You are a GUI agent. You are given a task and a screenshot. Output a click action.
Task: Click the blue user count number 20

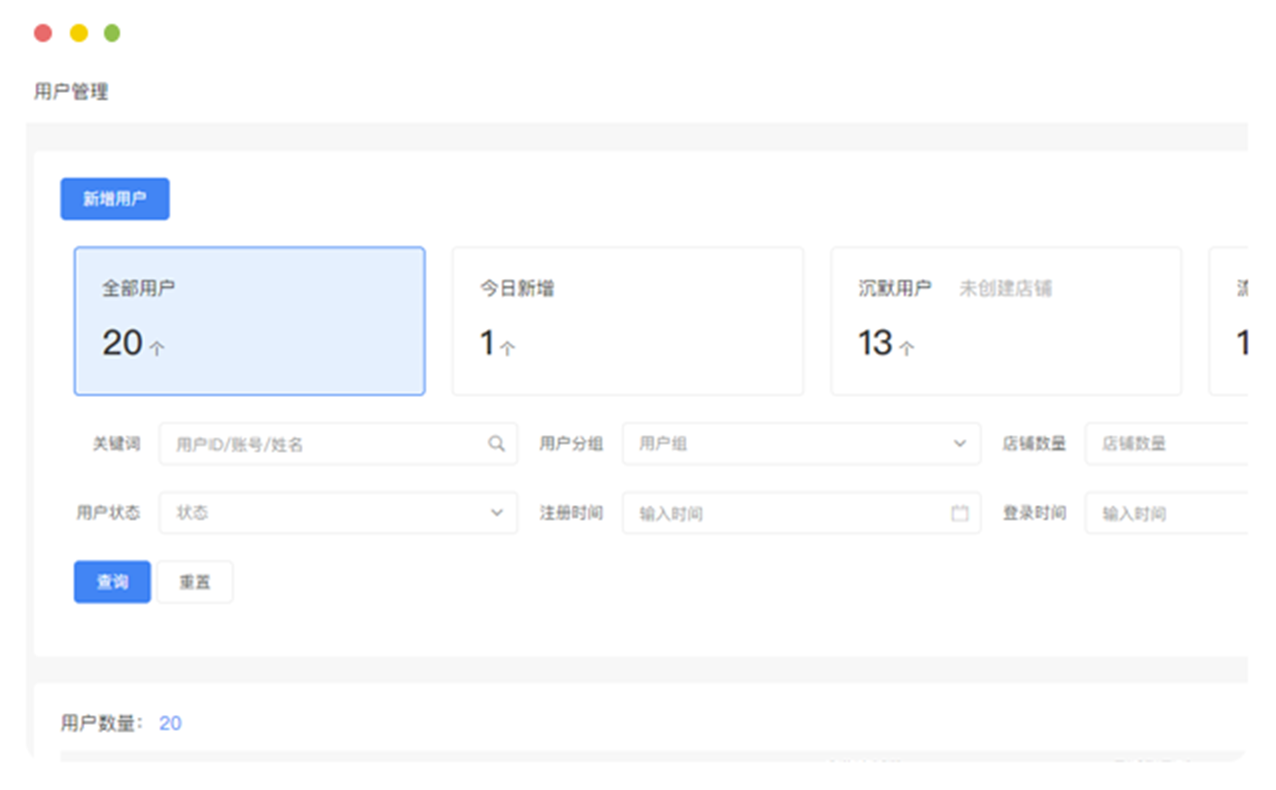point(170,723)
